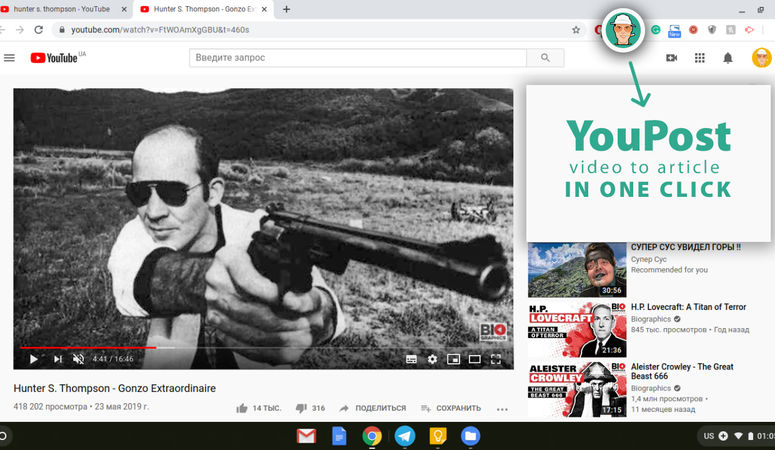Open YouTube notifications bell
The image size is (775, 450).
pyautogui.click(x=728, y=58)
